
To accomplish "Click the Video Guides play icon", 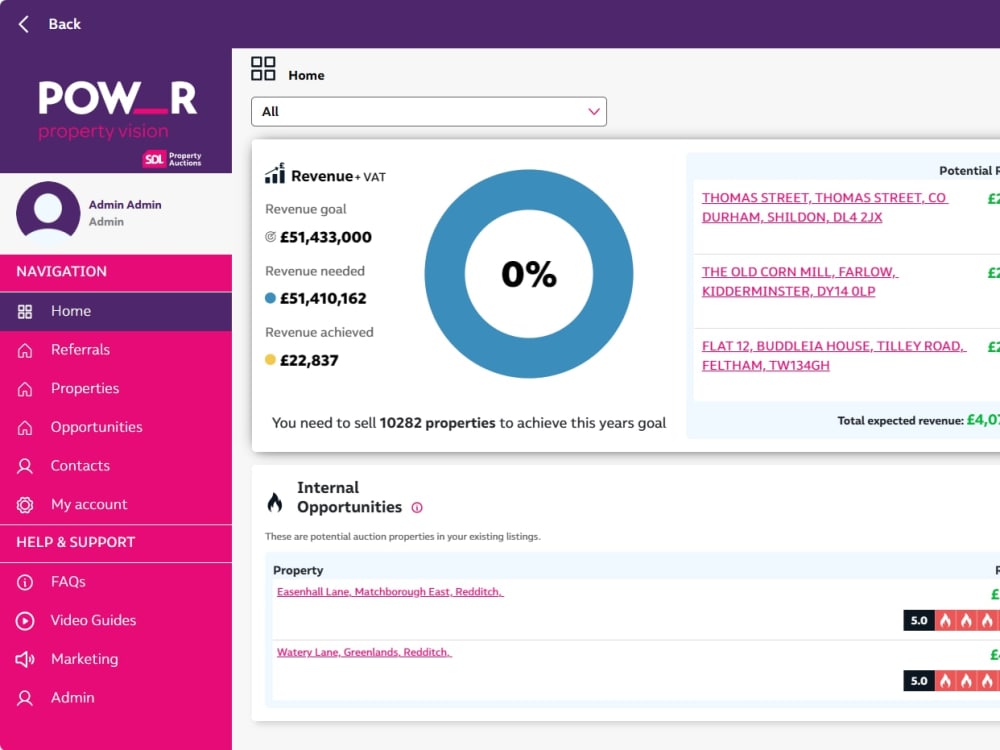I will pos(25,621).
